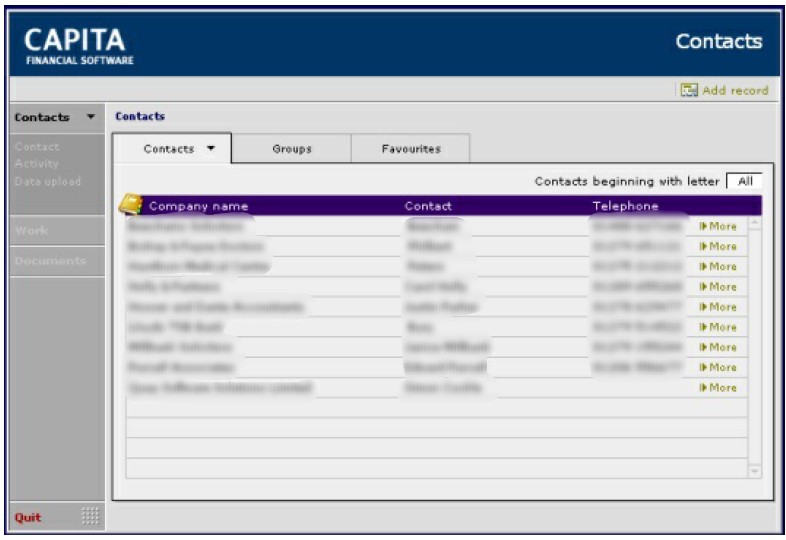786x540 pixels.
Task: Sort by the Company name column header
Action: pos(199,206)
